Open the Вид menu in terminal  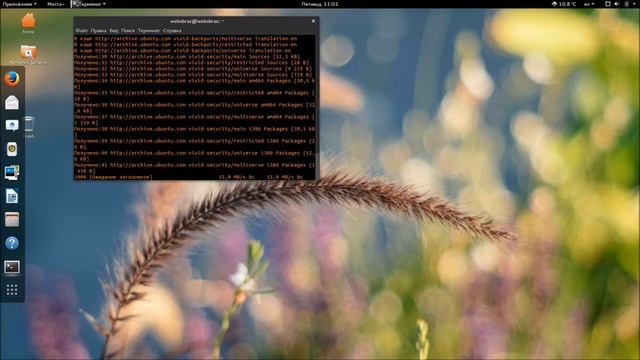click(x=113, y=31)
